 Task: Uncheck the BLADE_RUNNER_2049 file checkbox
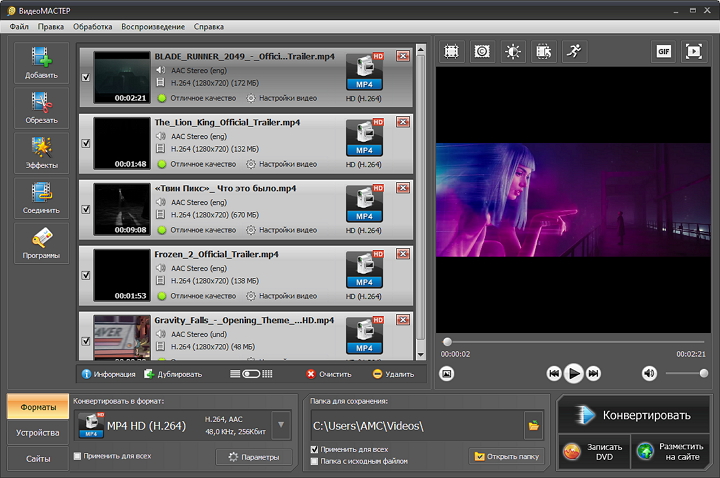(x=86, y=77)
